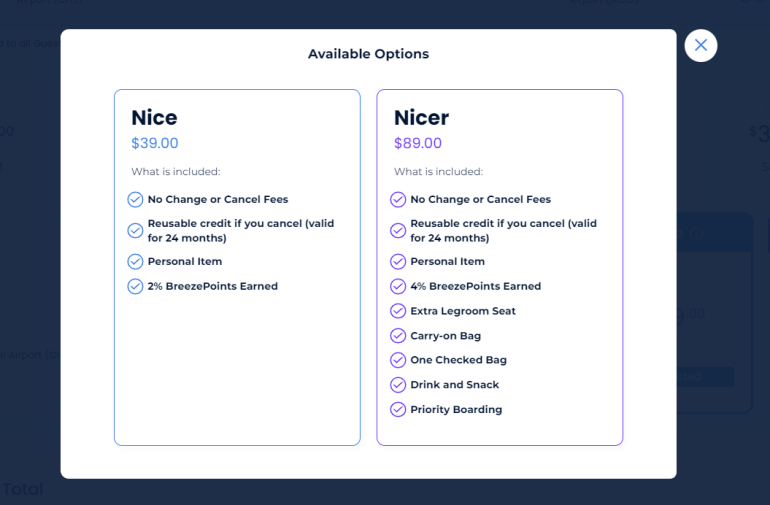This screenshot has height=505, width=770.
Task: Click the Priority Boarding feature label
Action: click(456, 409)
